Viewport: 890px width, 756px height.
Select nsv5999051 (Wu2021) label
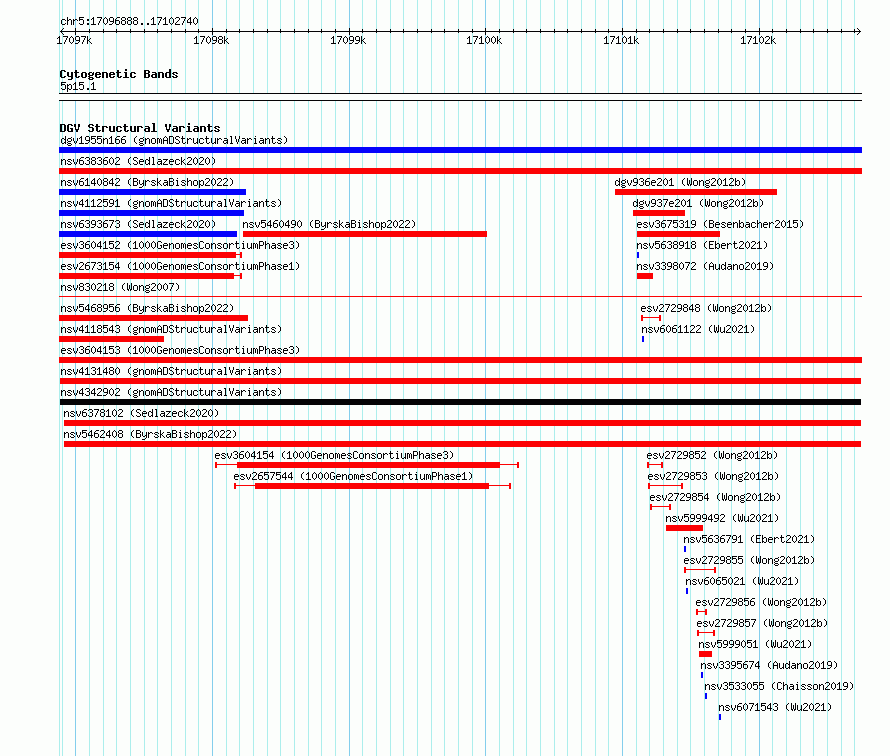[755, 644]
